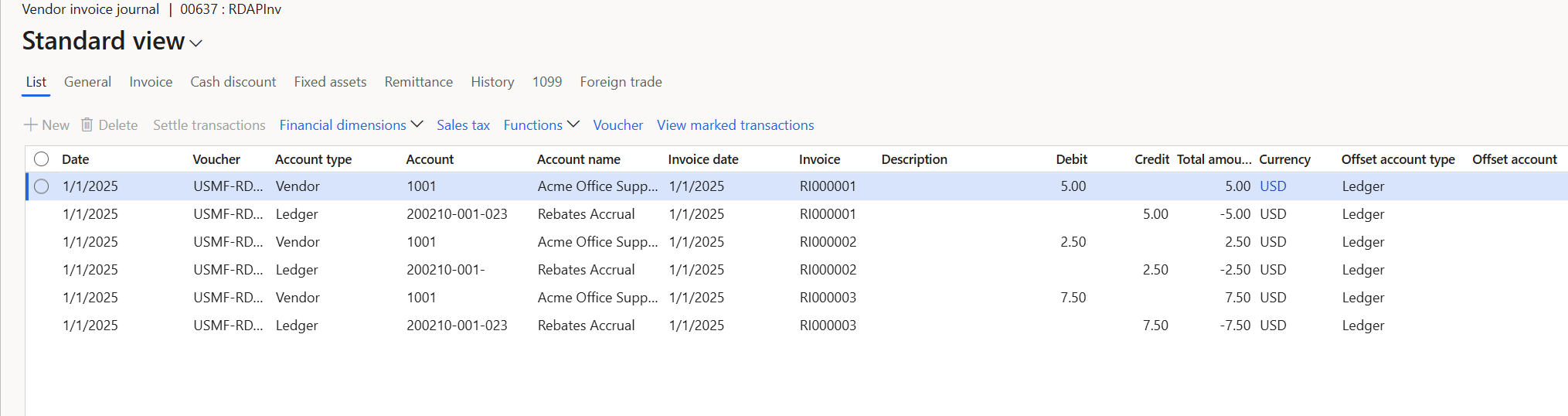Open the Cash discount tab

233,82
